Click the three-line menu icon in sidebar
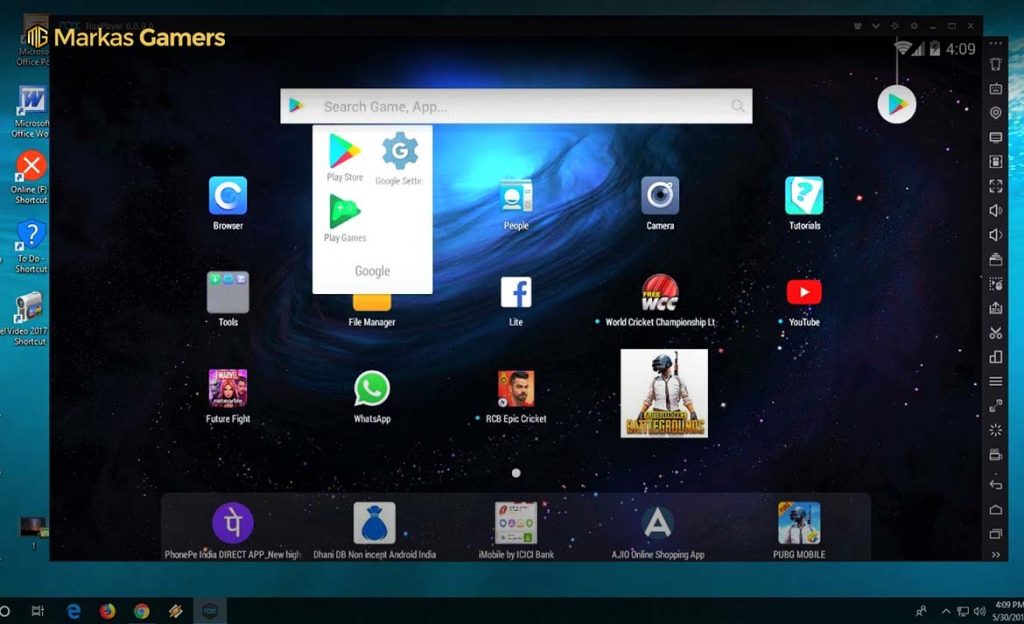 (x=995, y=381)
